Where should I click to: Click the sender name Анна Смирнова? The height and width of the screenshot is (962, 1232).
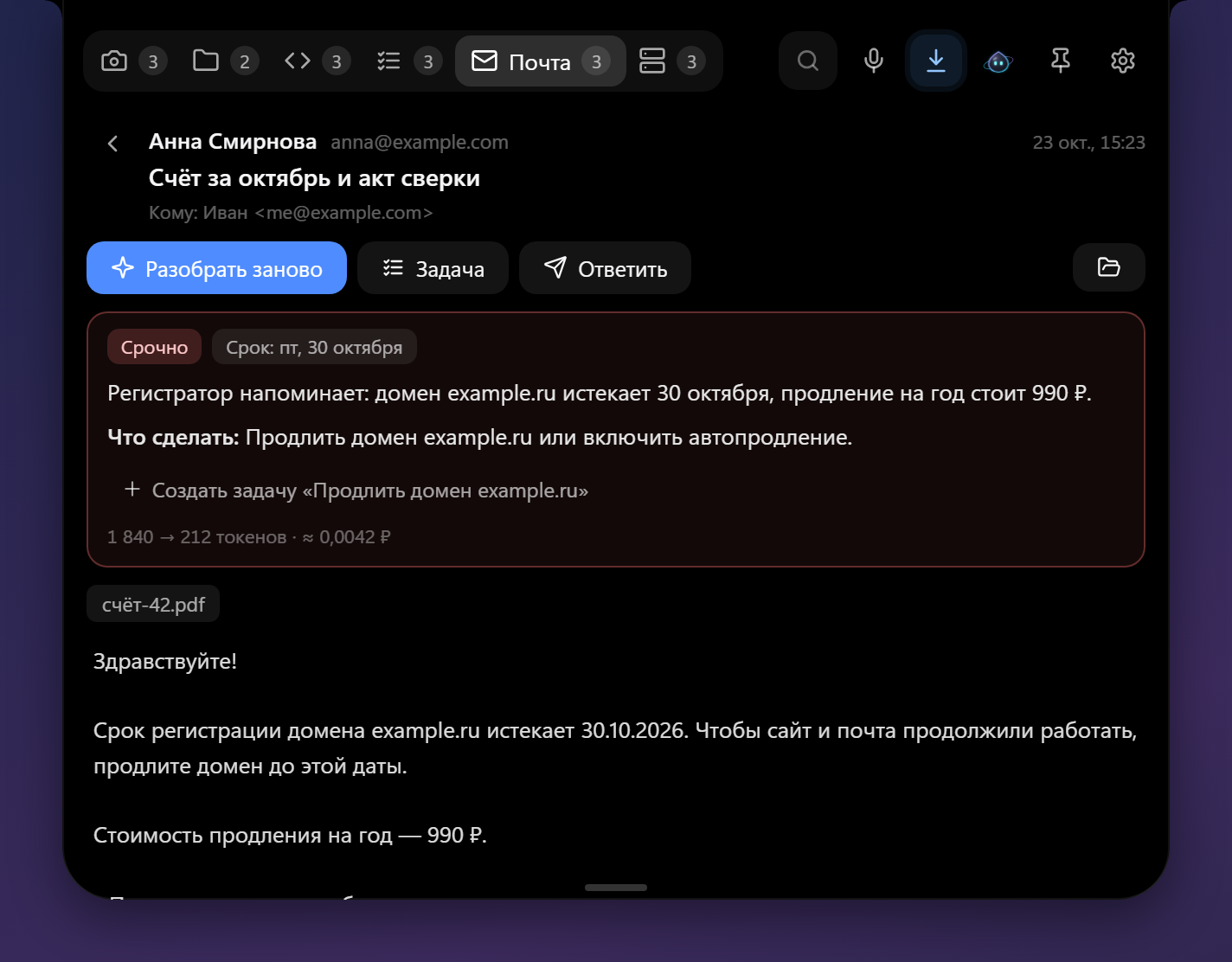point(233,141)
